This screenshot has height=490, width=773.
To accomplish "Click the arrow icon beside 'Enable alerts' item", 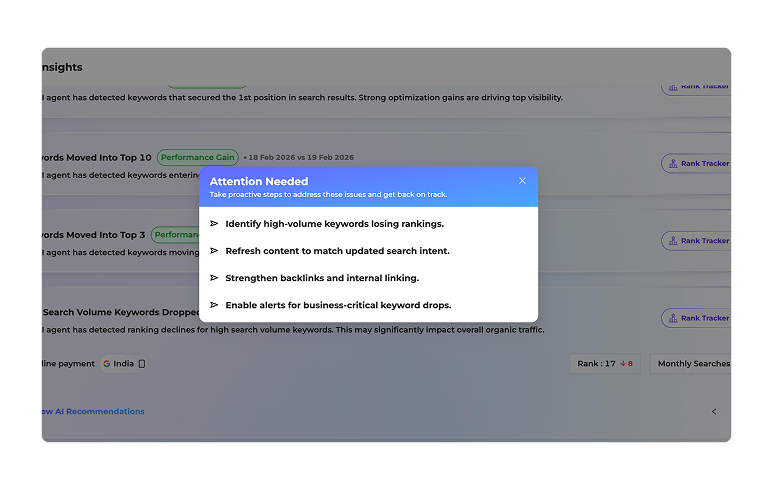I will tap(214, 305).
